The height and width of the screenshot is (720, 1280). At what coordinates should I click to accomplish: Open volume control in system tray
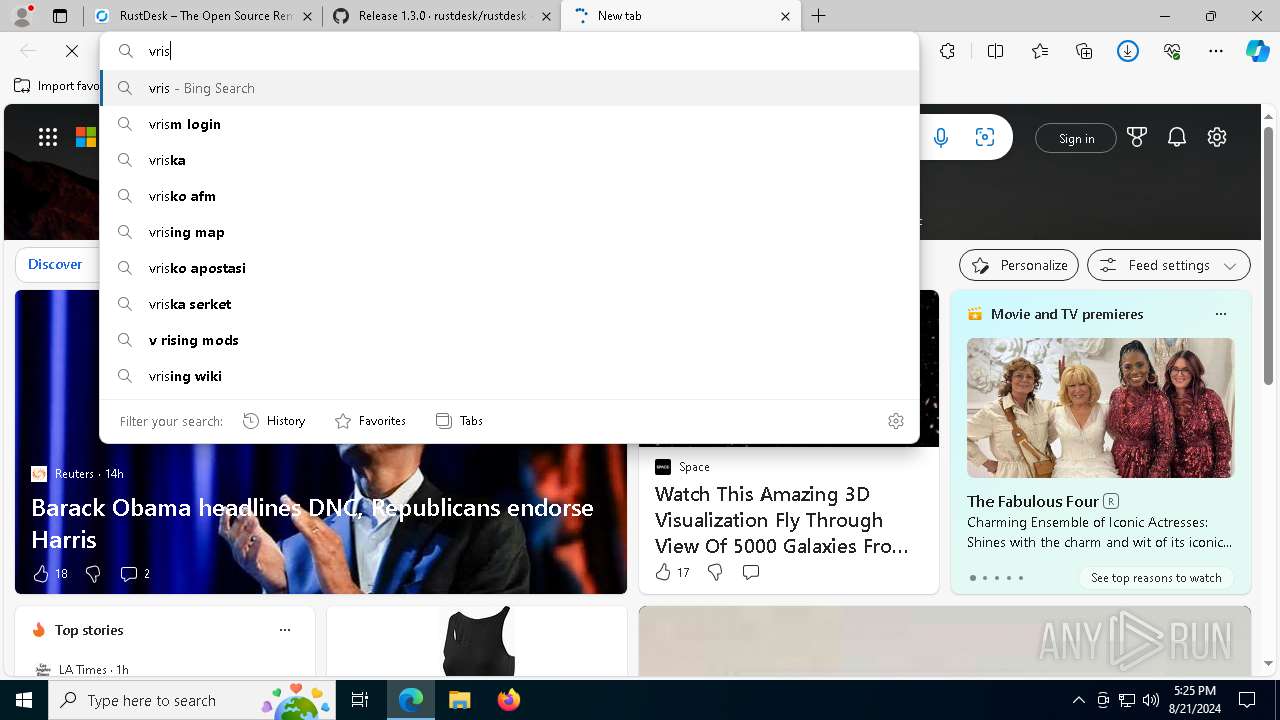coord(1151,700)
